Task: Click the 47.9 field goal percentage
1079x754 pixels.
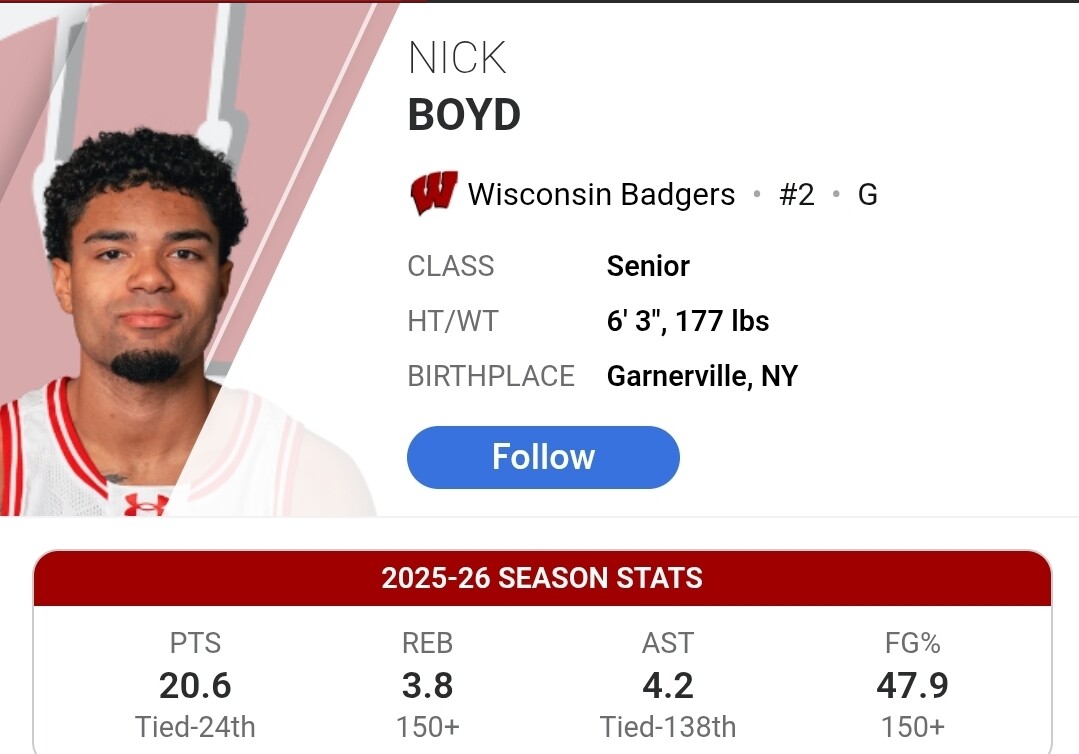Action: click(911, 686)
